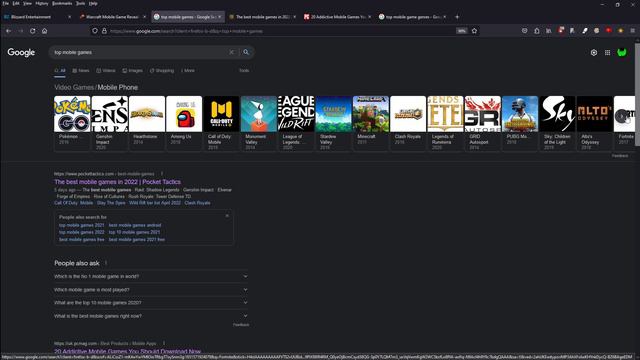
Task: Open the zoom level indicator in address bar
Action: 462,31
